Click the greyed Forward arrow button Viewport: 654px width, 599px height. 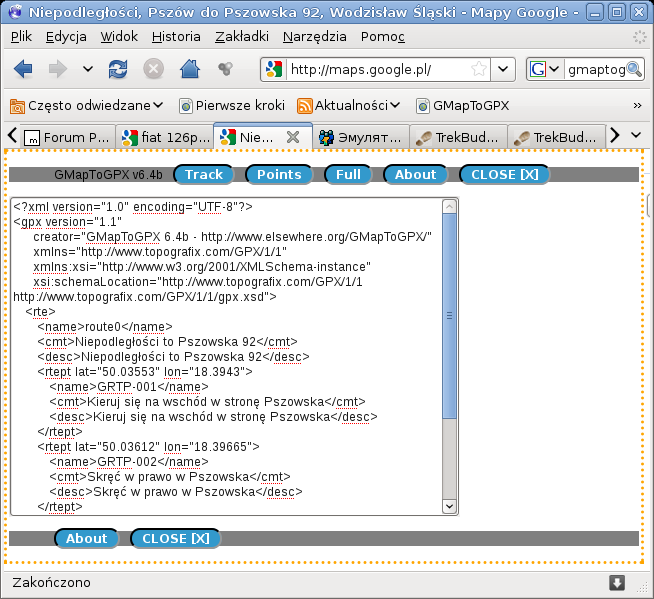58,69
